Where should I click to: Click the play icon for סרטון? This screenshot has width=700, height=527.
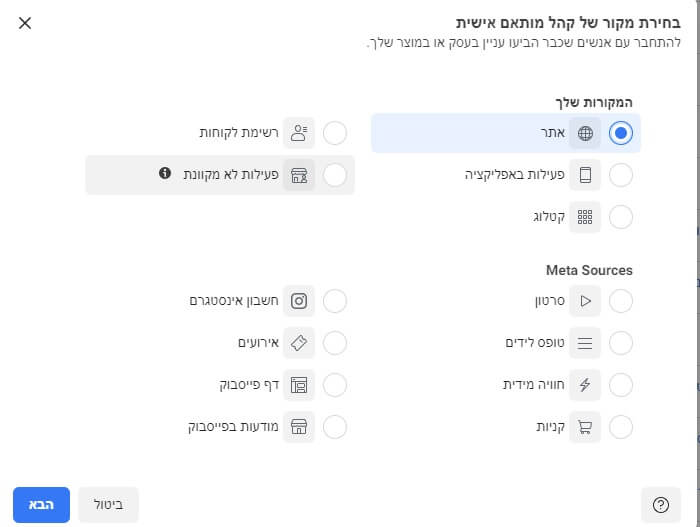pyautogui.click(x=585, y=300)
